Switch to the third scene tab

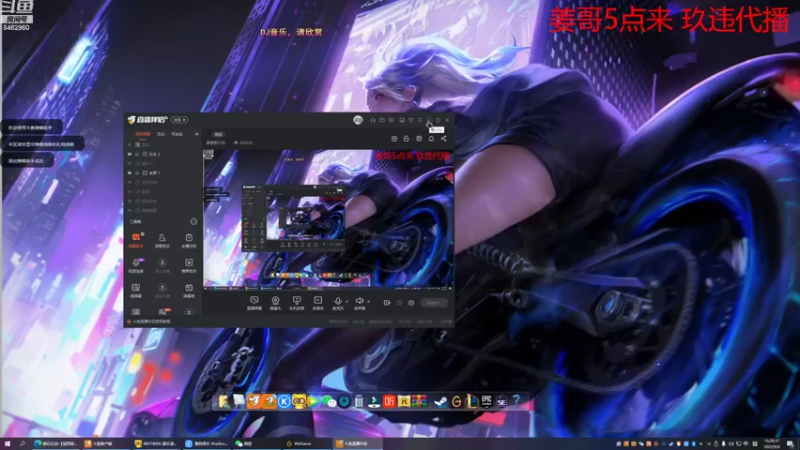tap(177, 134)
